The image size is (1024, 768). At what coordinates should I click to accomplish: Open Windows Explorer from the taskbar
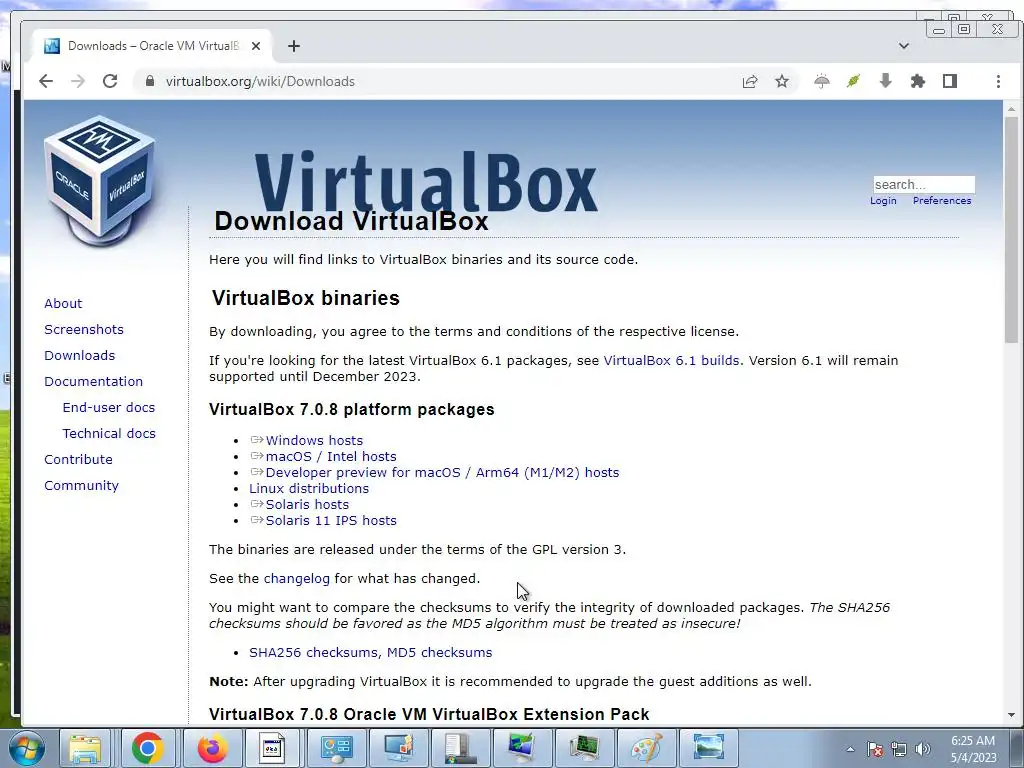86,748
